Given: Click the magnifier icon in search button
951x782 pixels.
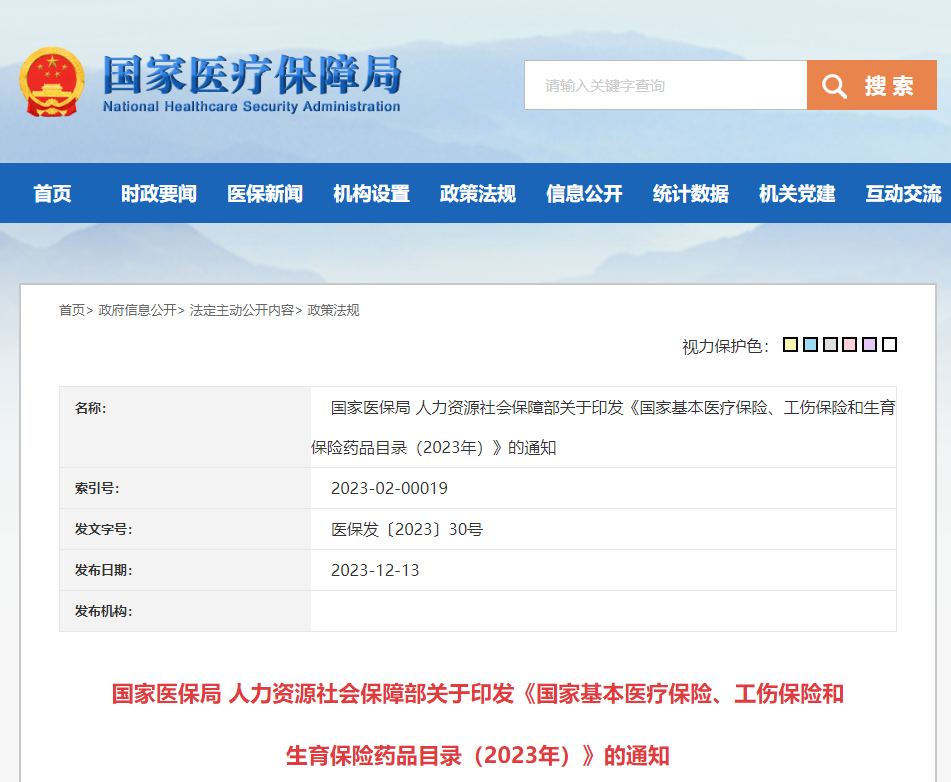Looking at the screenshot, I should coord(835,86).
